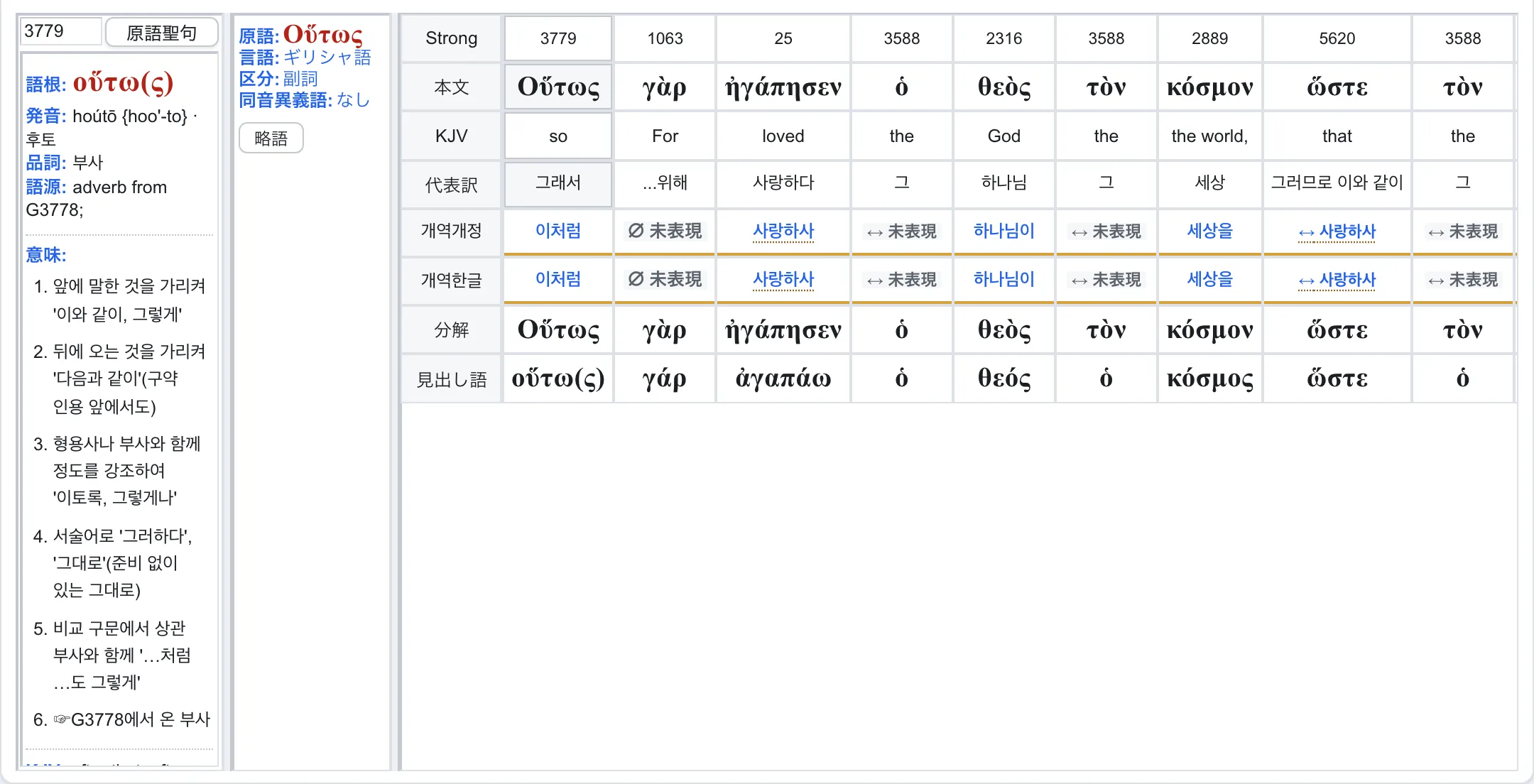Click the 개역한글 row label
This screenshot has width=1534, height=784.
(x=451, y=280)
